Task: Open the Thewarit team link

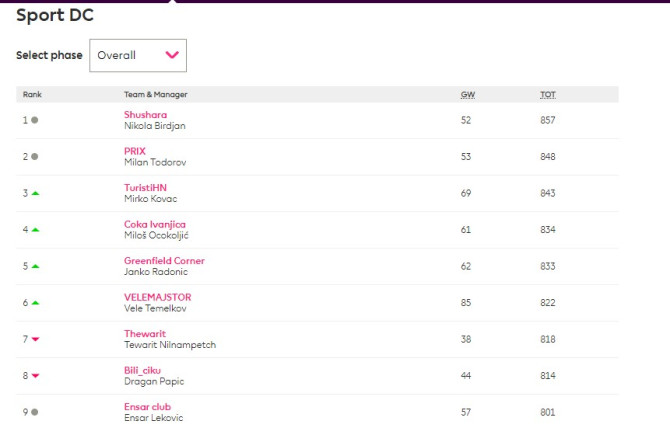Action: [145, 334]
